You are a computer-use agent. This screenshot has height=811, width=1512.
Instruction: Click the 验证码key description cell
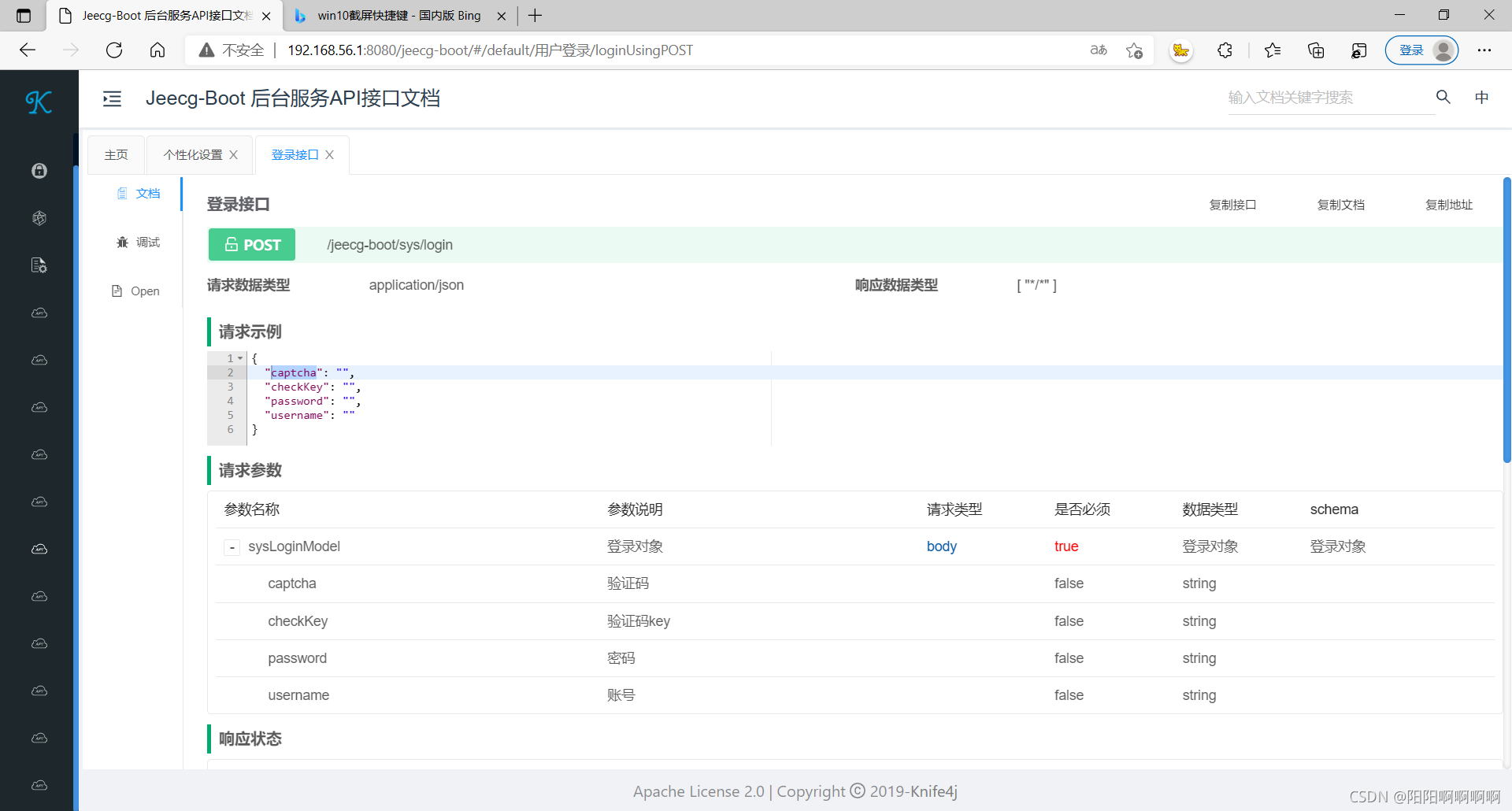639,621
